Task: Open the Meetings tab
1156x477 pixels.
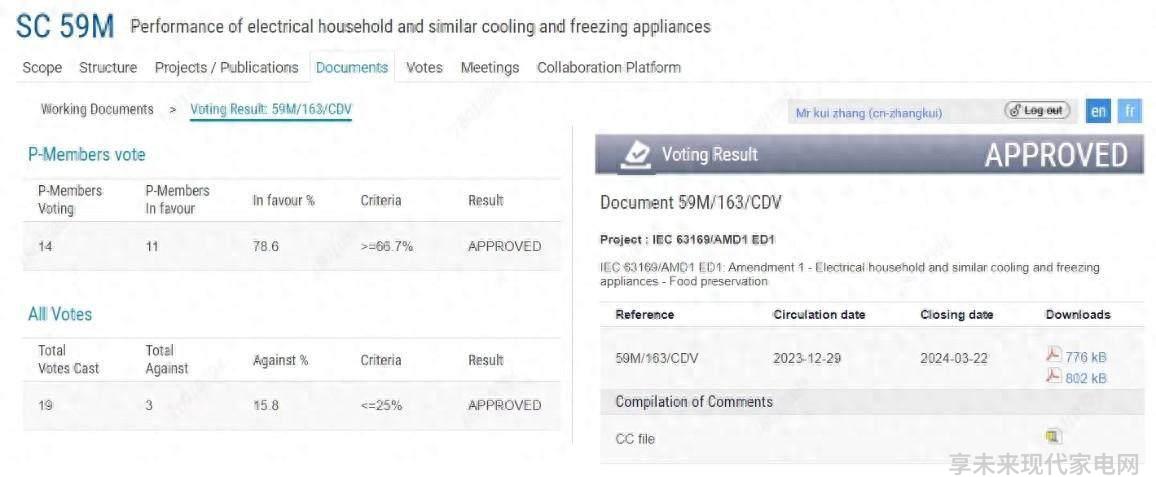Action: (x=490, y=68)
